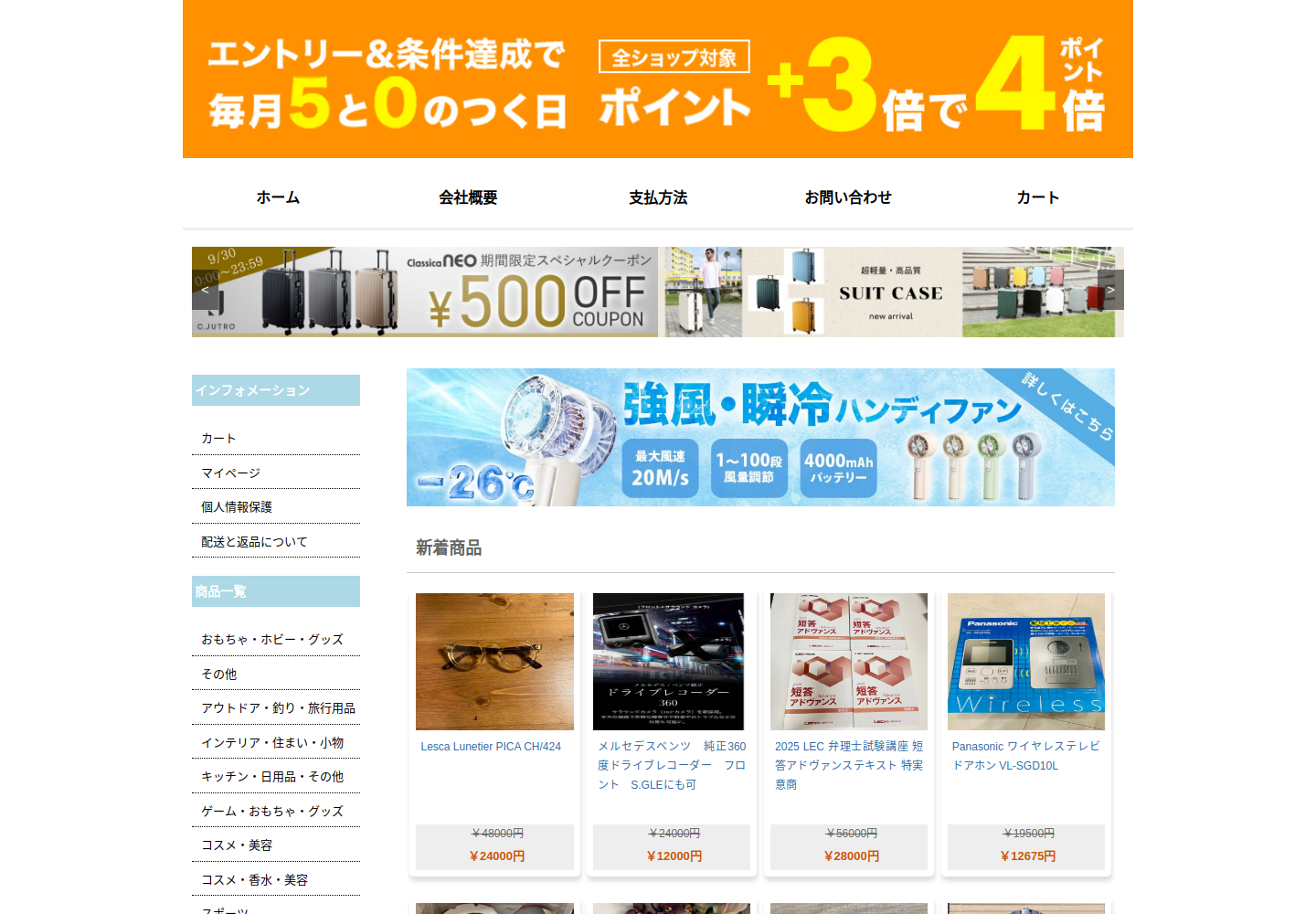Show the previous carousel slide arrow

coord(206,290)
